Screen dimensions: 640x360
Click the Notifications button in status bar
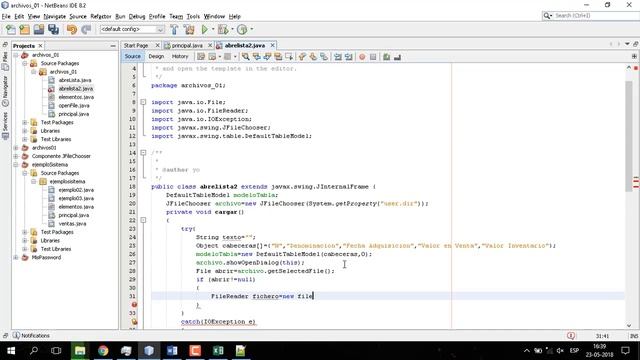(x=31, y=336)
